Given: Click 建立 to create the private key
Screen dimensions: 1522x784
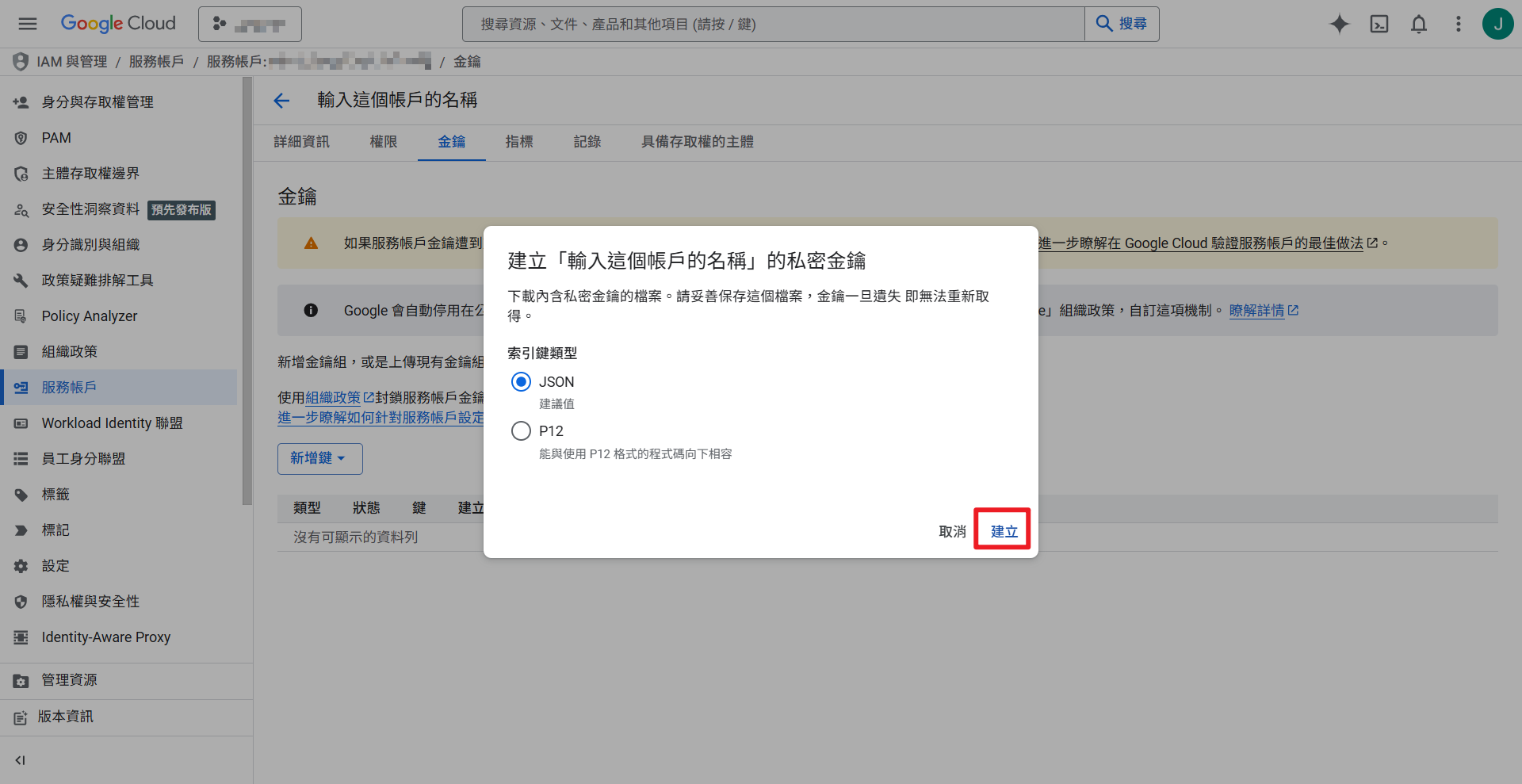Looking at the screenshot, I should click(1001, 530).
